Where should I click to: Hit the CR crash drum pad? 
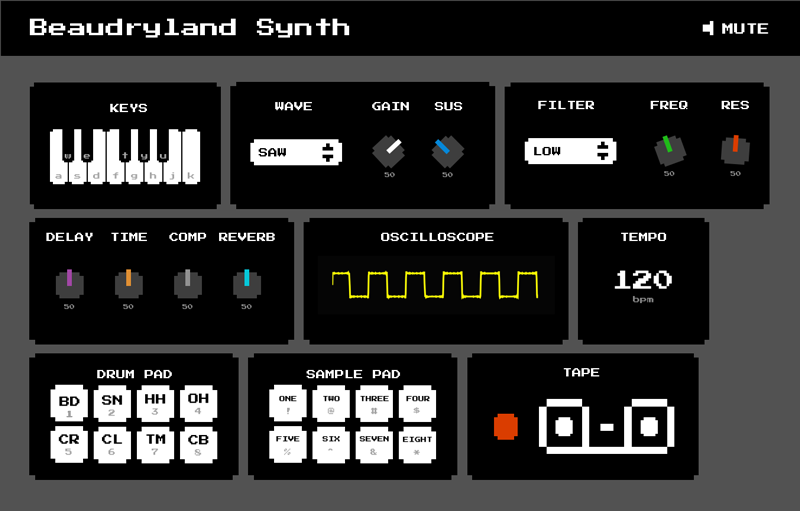[x=69, y=444]
